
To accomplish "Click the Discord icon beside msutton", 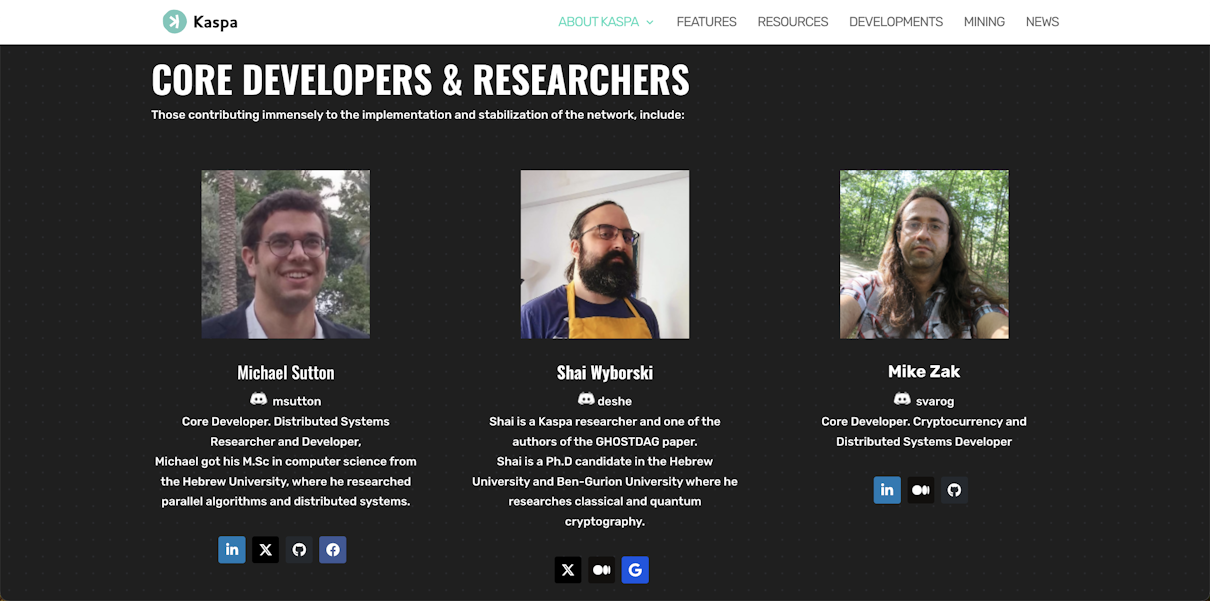I will [x=258, y=399].
